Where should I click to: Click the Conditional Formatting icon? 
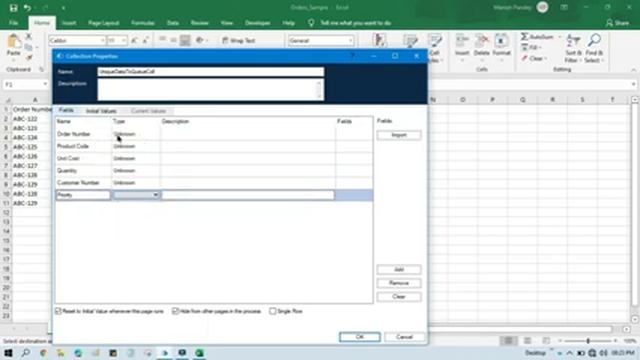(380, 40)
